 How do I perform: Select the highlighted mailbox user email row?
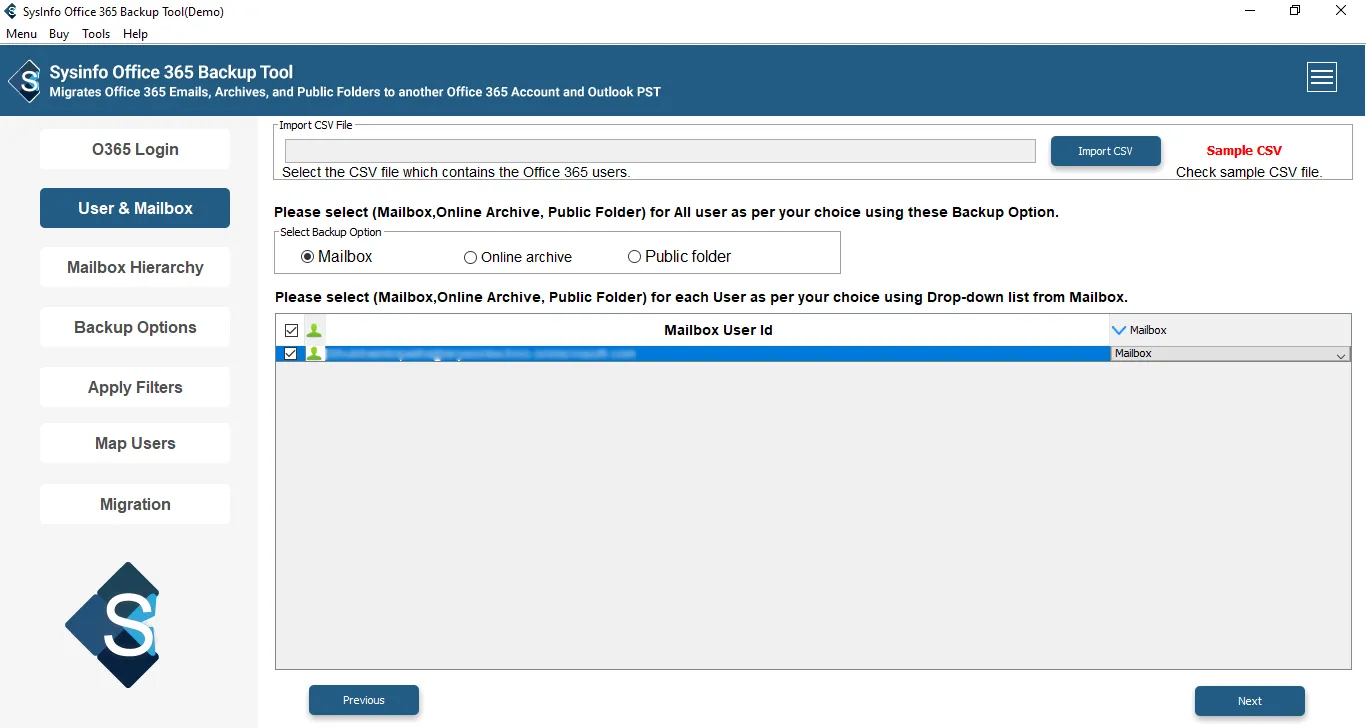point(718,353)
